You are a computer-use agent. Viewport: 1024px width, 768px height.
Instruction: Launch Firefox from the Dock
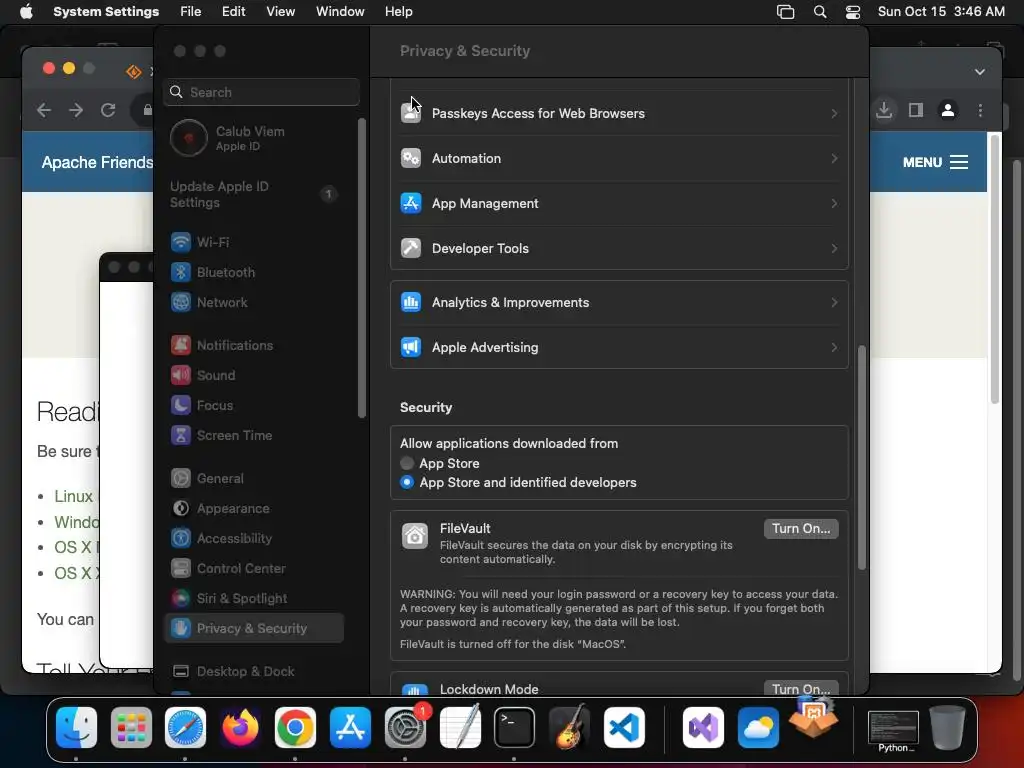point(240,727)
